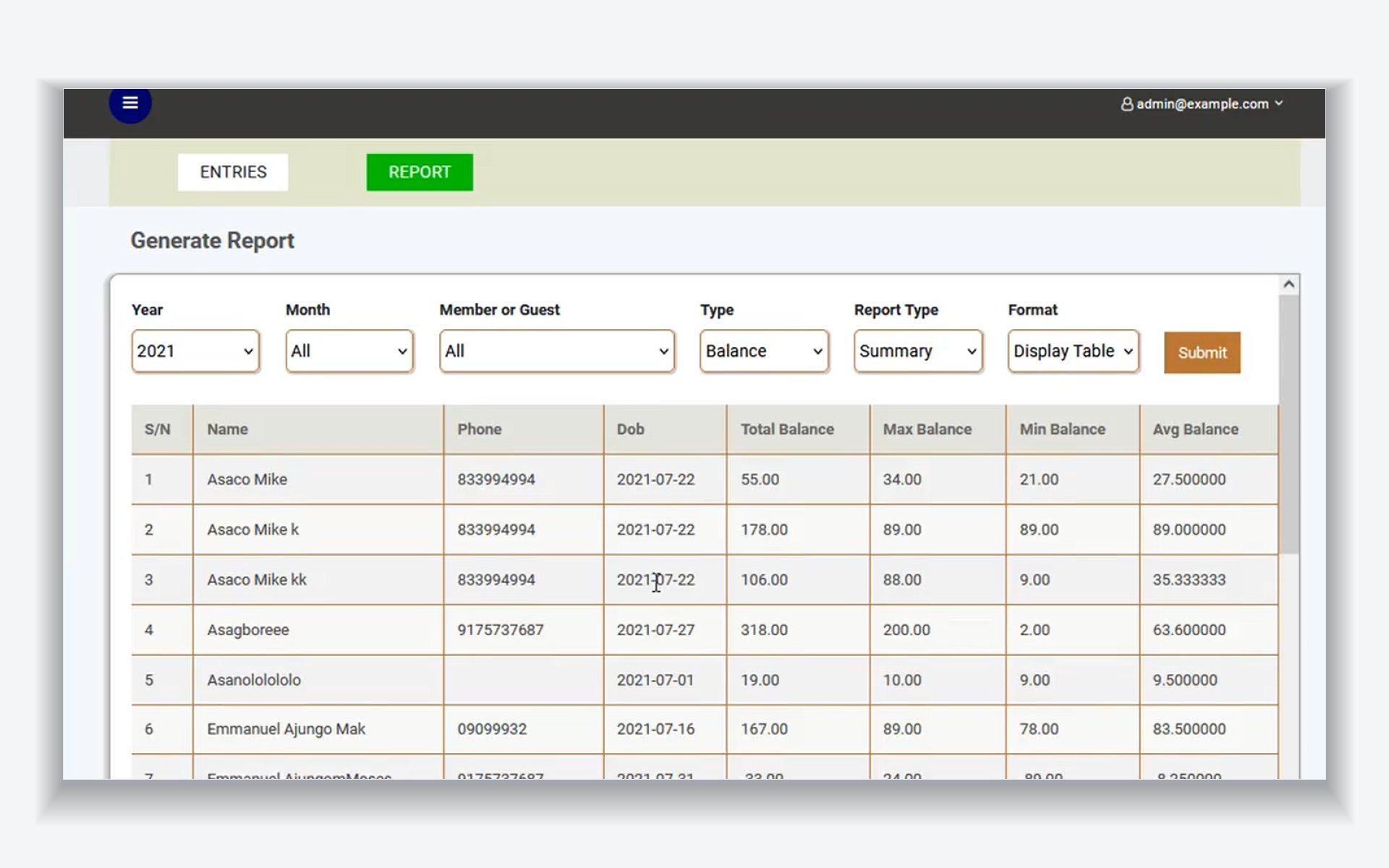This screenshot has width=1389, height=868.
Task: Expand the admin@example.com account dropdown arrow
Action: pyautogui.click(x=1278, y=103)
